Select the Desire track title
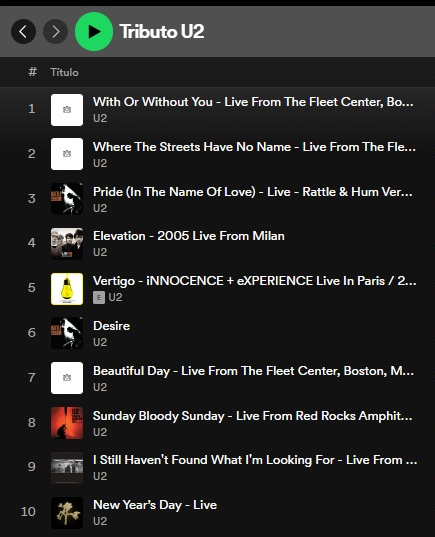The width and height of the screenshot is (435, 537). pyautogui.click(x=111, y=326)
